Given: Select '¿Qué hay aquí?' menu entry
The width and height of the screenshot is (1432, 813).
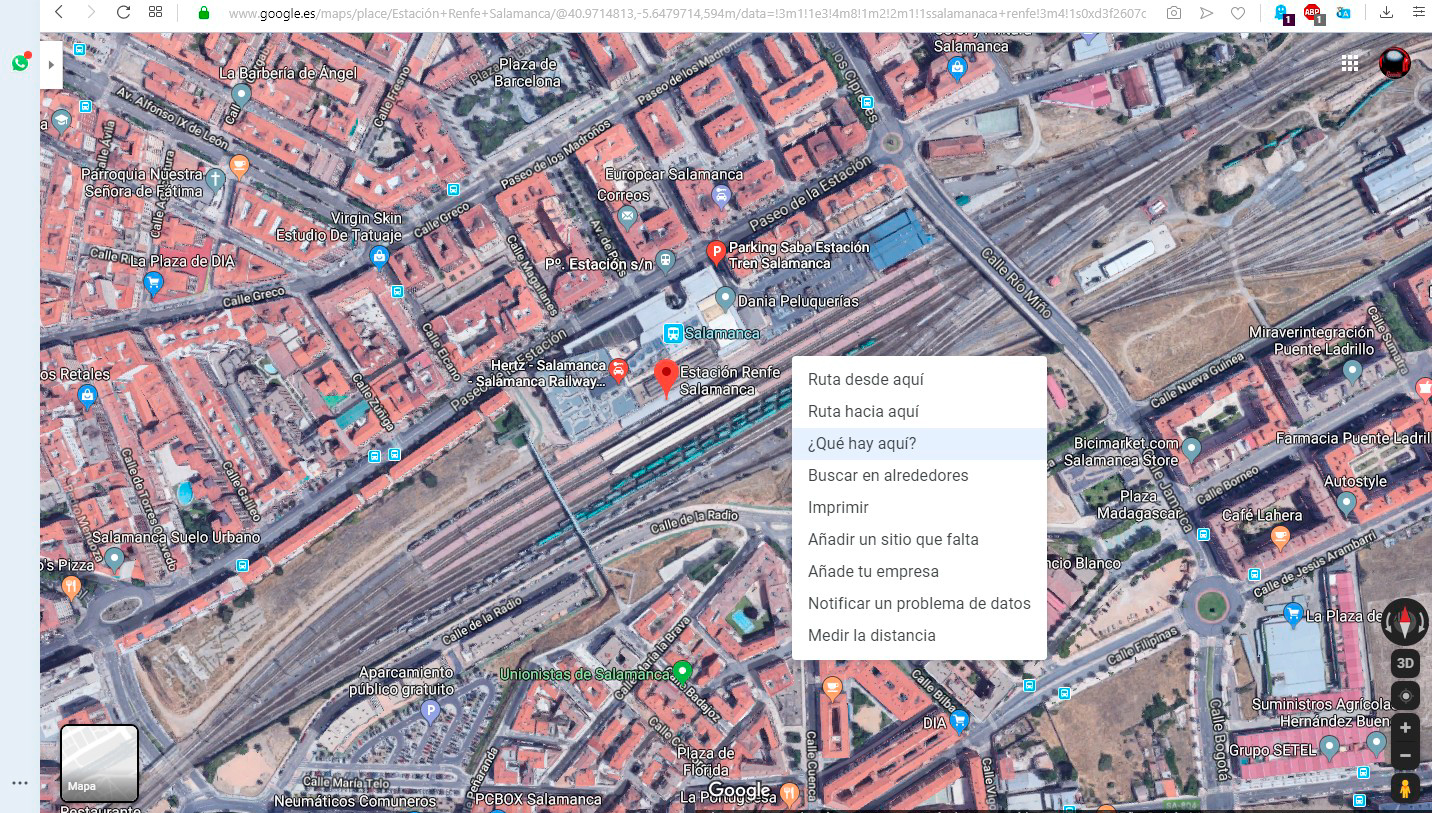Looking at the screenshot, I should pos(919,444).
